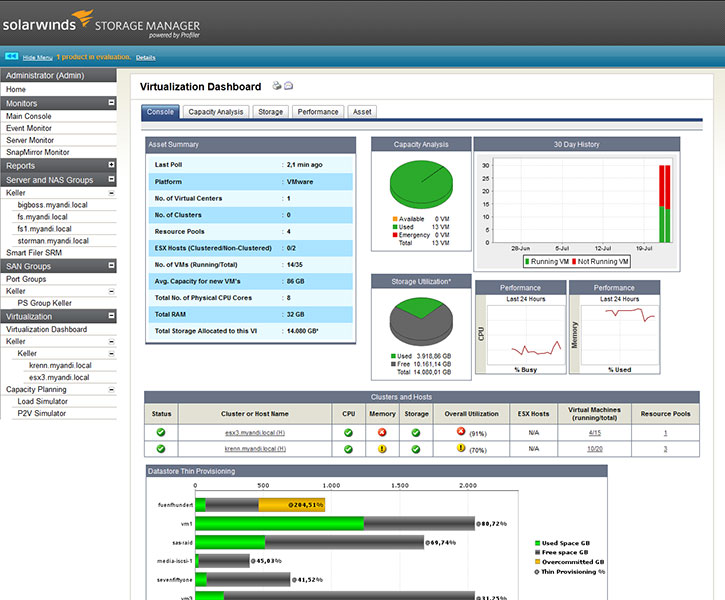Open krenn.myandi.local (H) host link
This screenshot has width=725, height=600.
pos(255,448)
